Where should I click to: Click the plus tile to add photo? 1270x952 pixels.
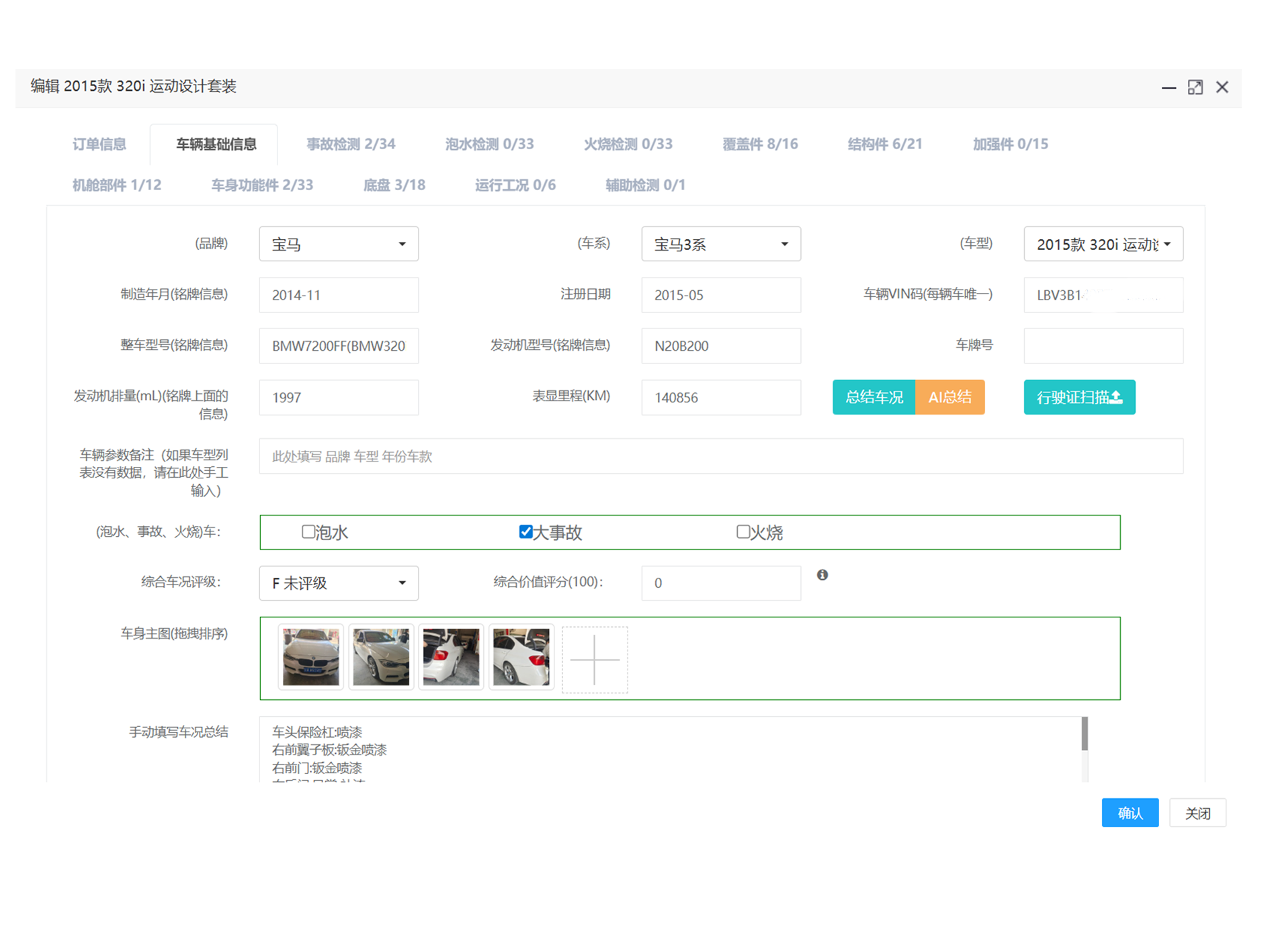tap(594, 659)
